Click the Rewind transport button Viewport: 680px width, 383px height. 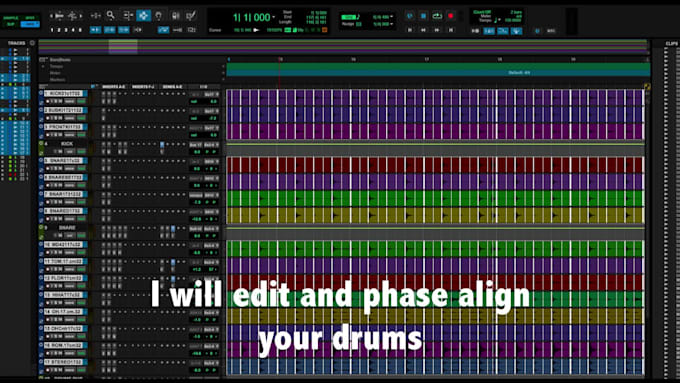click(x=423, y=30)
